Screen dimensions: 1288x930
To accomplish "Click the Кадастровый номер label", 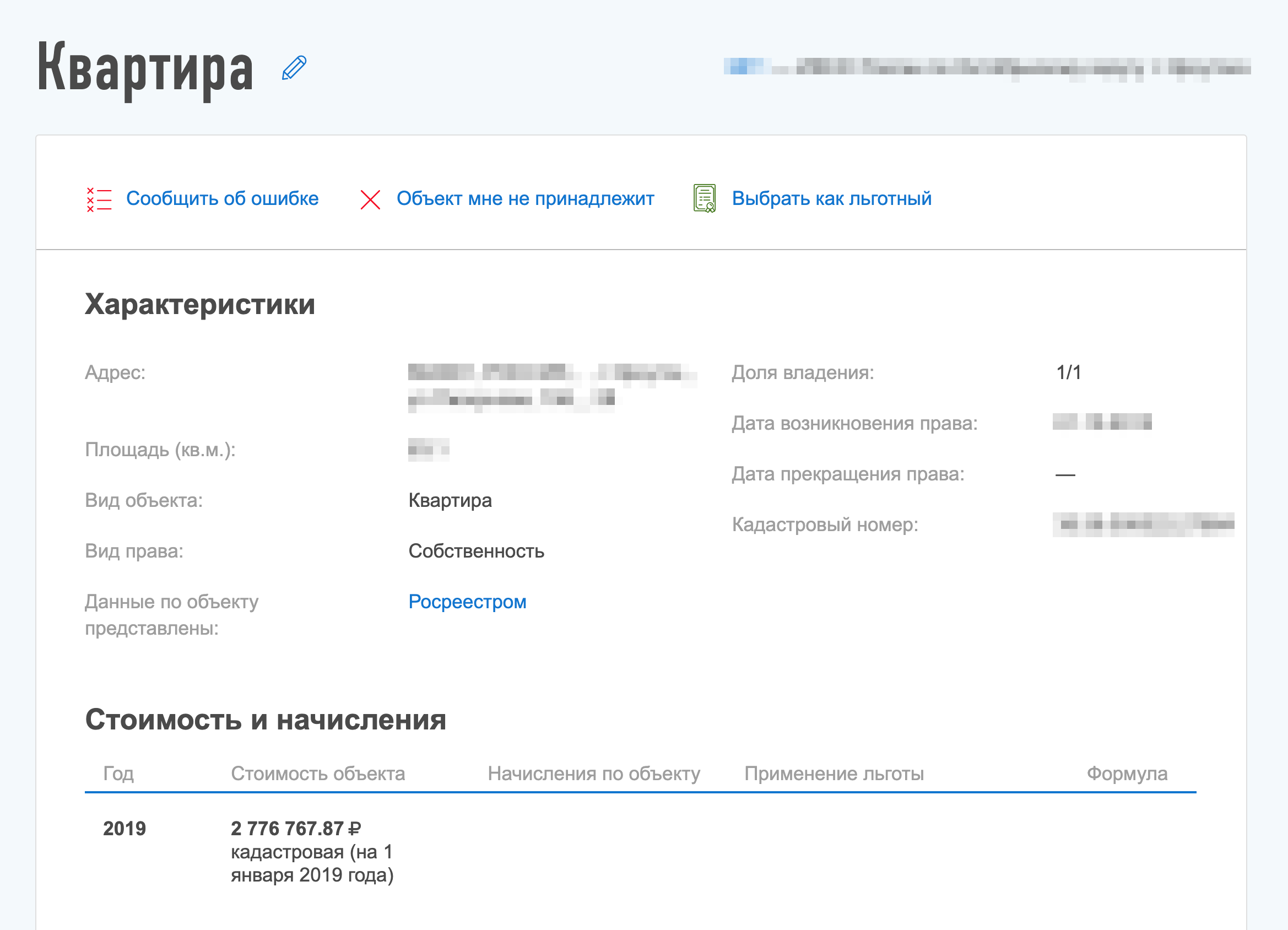I will click(x=825, y=525).
